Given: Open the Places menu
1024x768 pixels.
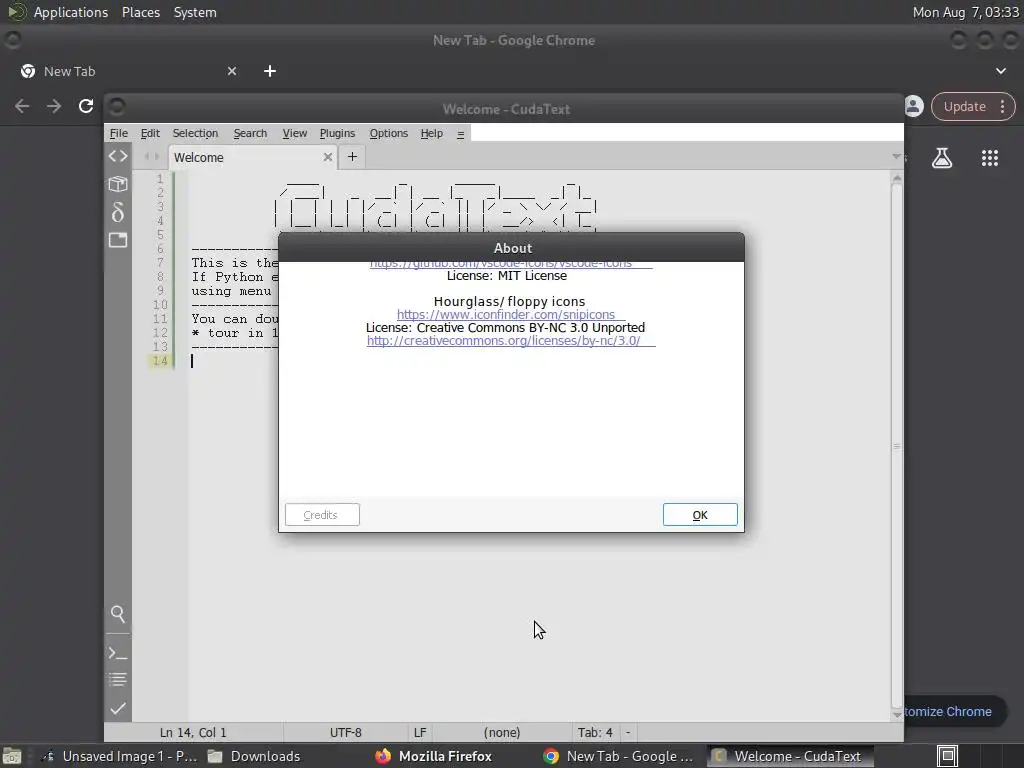Looking at the screenshot, I should click(141, 12).
